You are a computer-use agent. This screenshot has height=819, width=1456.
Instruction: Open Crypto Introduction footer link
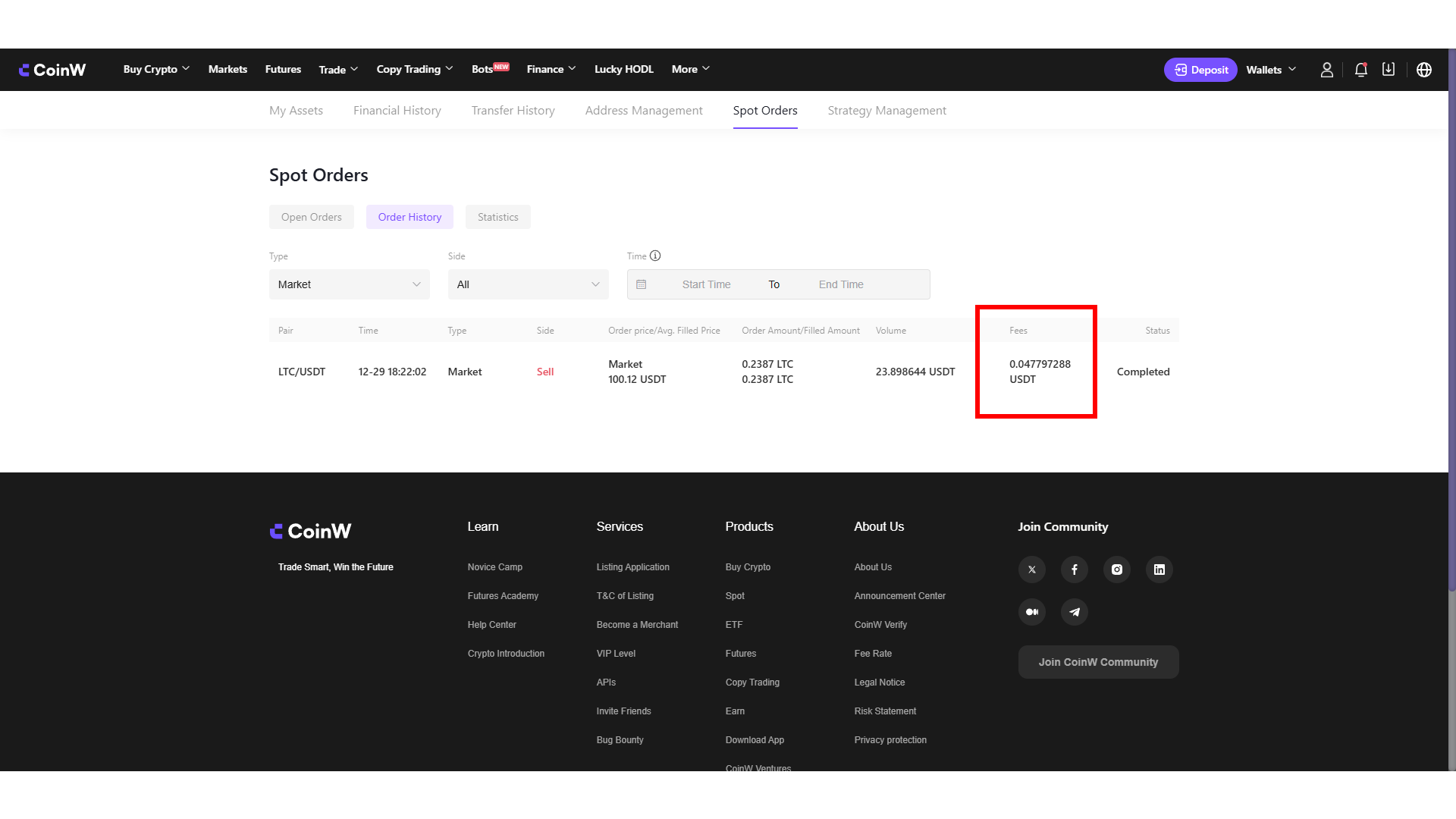[x=506, y=654]
